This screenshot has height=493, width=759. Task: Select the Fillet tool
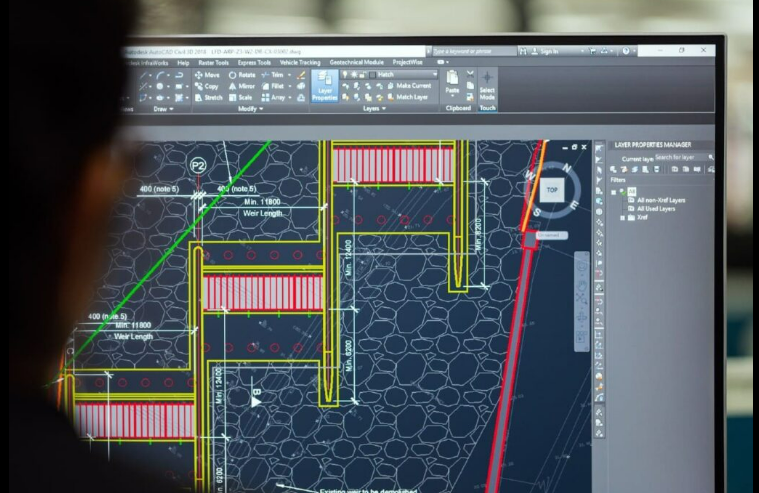tap(273, 86)
